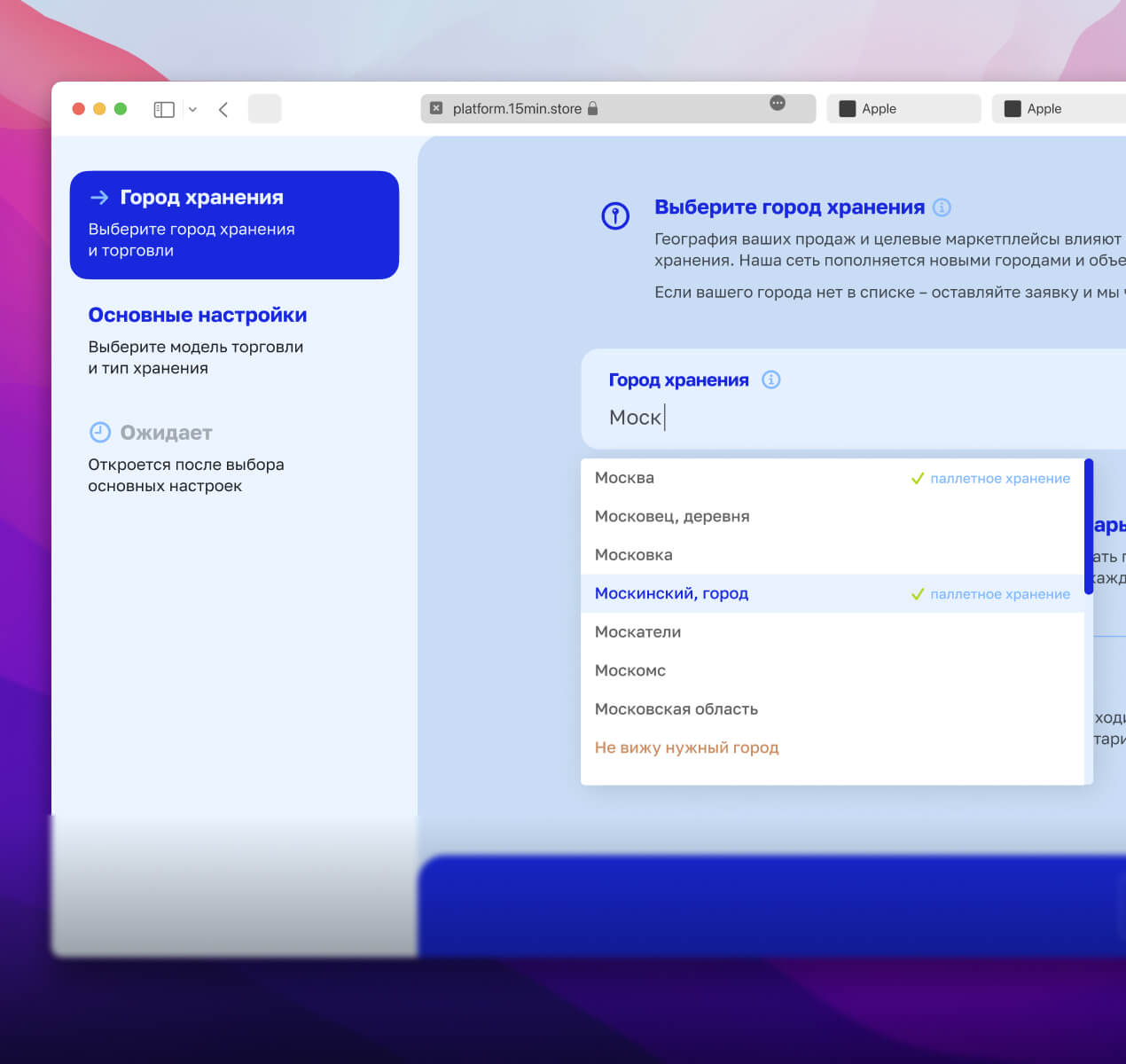Click the tab close icon in address bar
Image resolution: width=1126 pixels, height=1064 pixels.
click(x=436, y=108)
